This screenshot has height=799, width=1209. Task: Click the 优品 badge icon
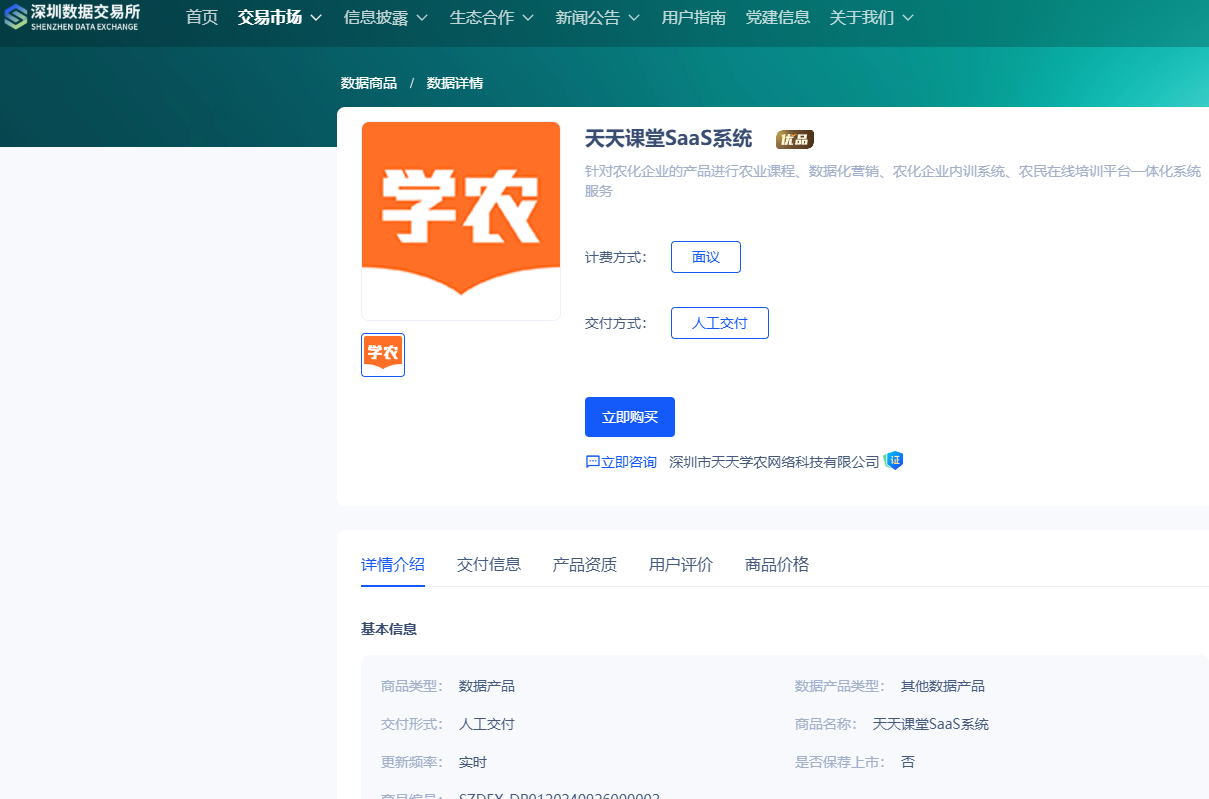pos(795,139)
